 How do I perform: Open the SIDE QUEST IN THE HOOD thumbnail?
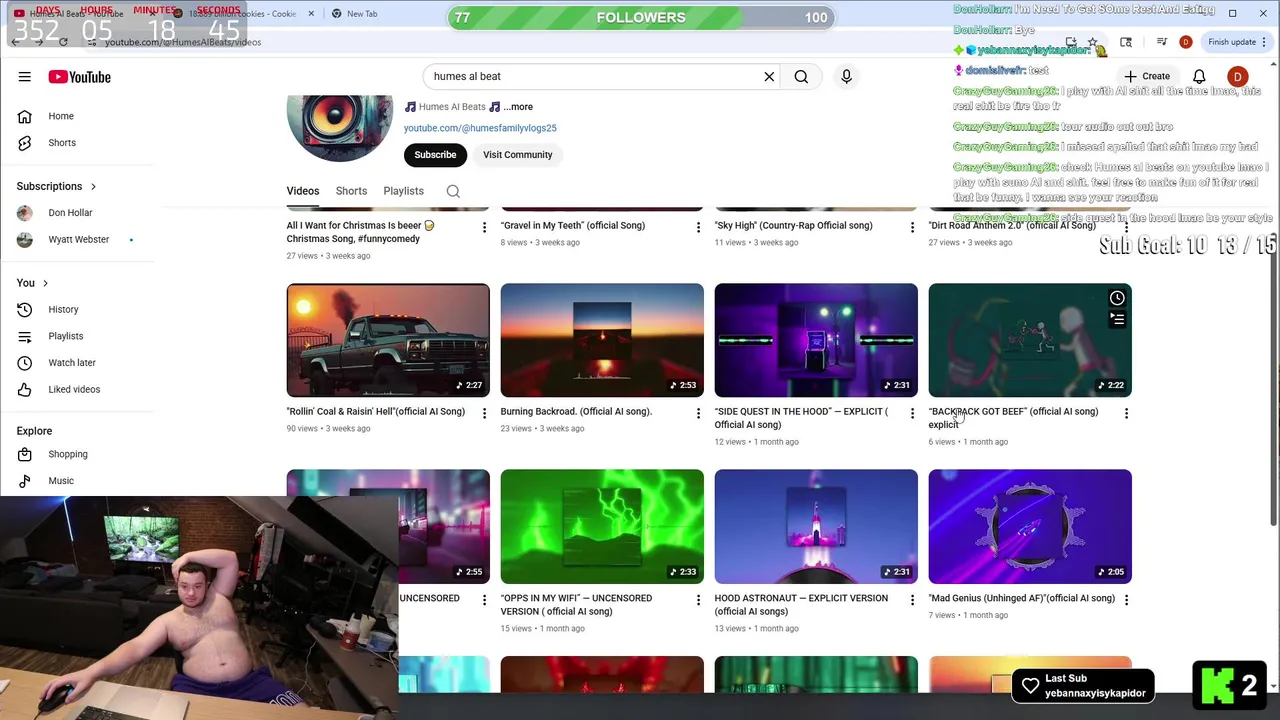(816, 340)
